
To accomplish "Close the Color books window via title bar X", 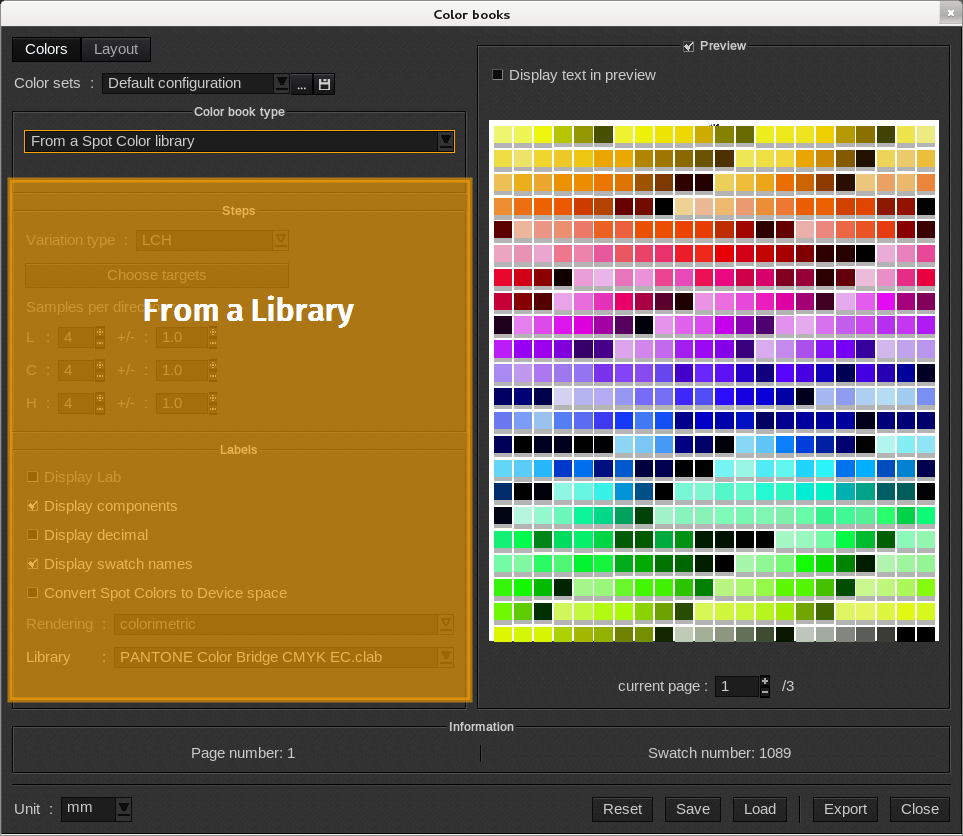I will pos(947,12).
